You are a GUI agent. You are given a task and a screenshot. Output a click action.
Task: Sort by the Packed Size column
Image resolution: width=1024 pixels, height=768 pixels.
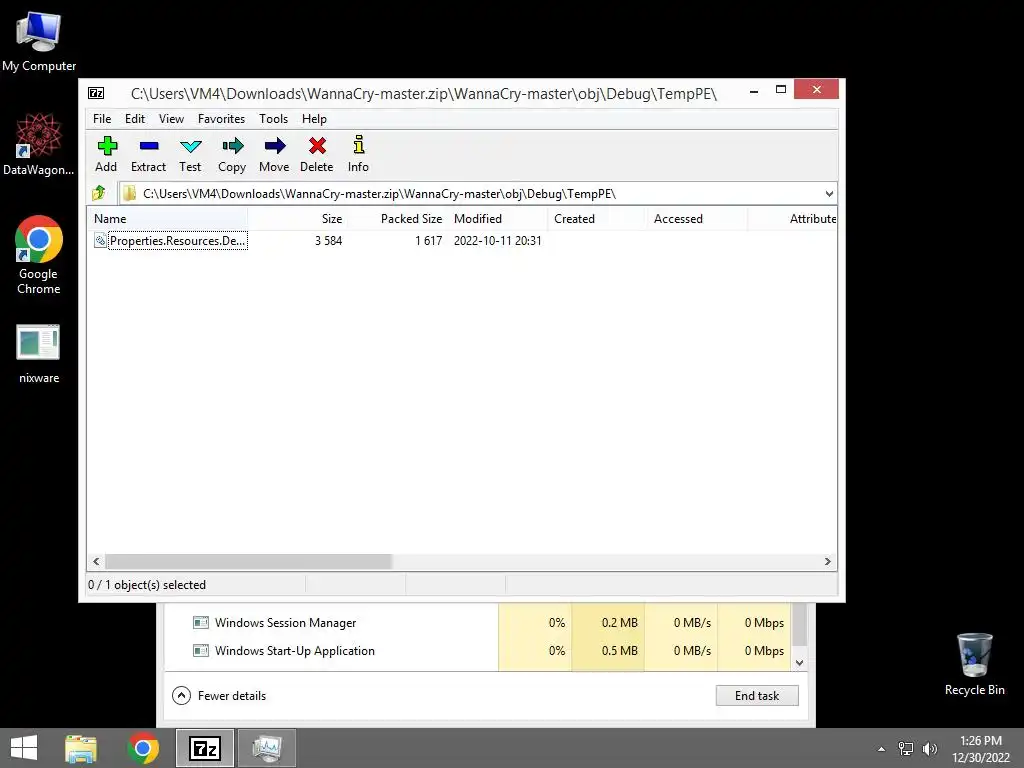tap(398, 219)
